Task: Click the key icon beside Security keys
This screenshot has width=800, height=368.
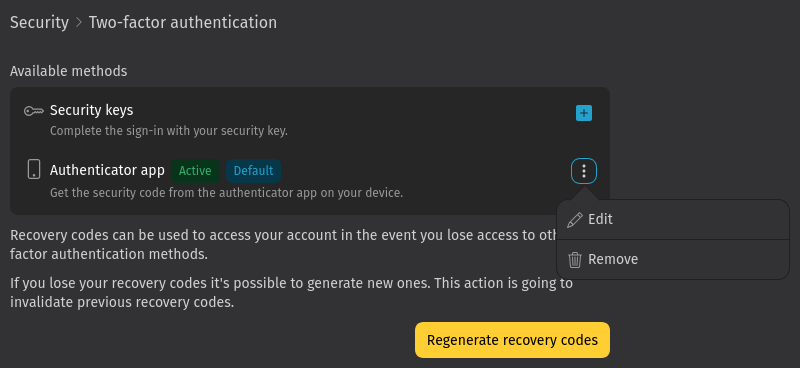Action: [34, 111]
